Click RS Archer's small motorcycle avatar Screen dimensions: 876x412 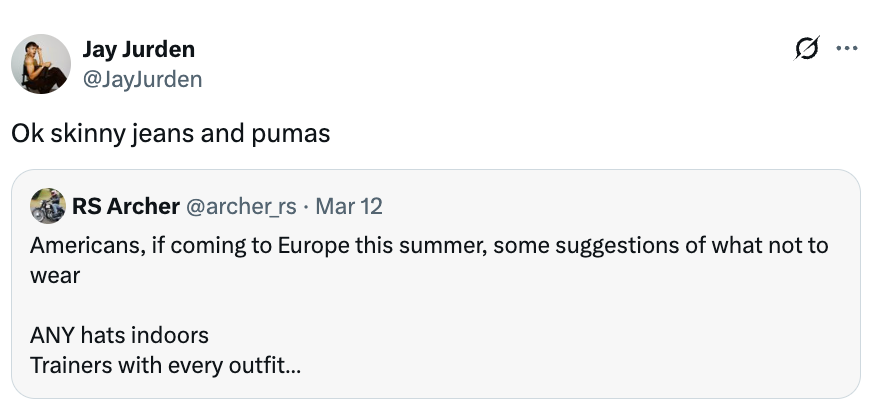[x=48, y=206]
